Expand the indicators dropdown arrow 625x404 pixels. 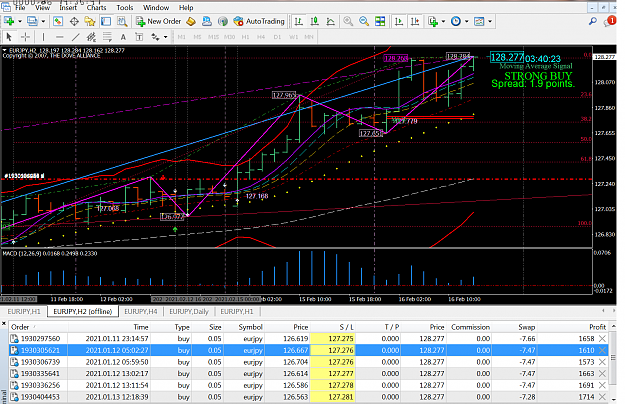pyautogui.click(x=443, y=21)
